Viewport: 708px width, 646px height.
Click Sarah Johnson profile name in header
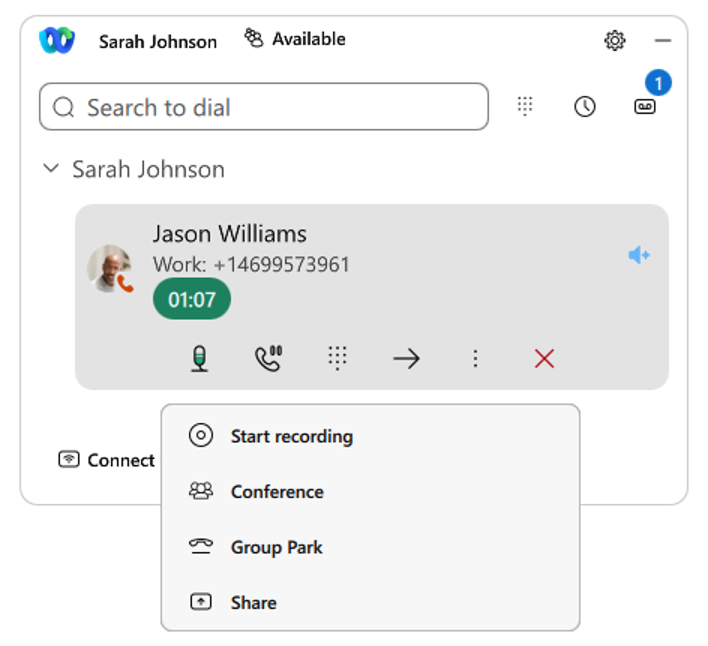(158, 42)
